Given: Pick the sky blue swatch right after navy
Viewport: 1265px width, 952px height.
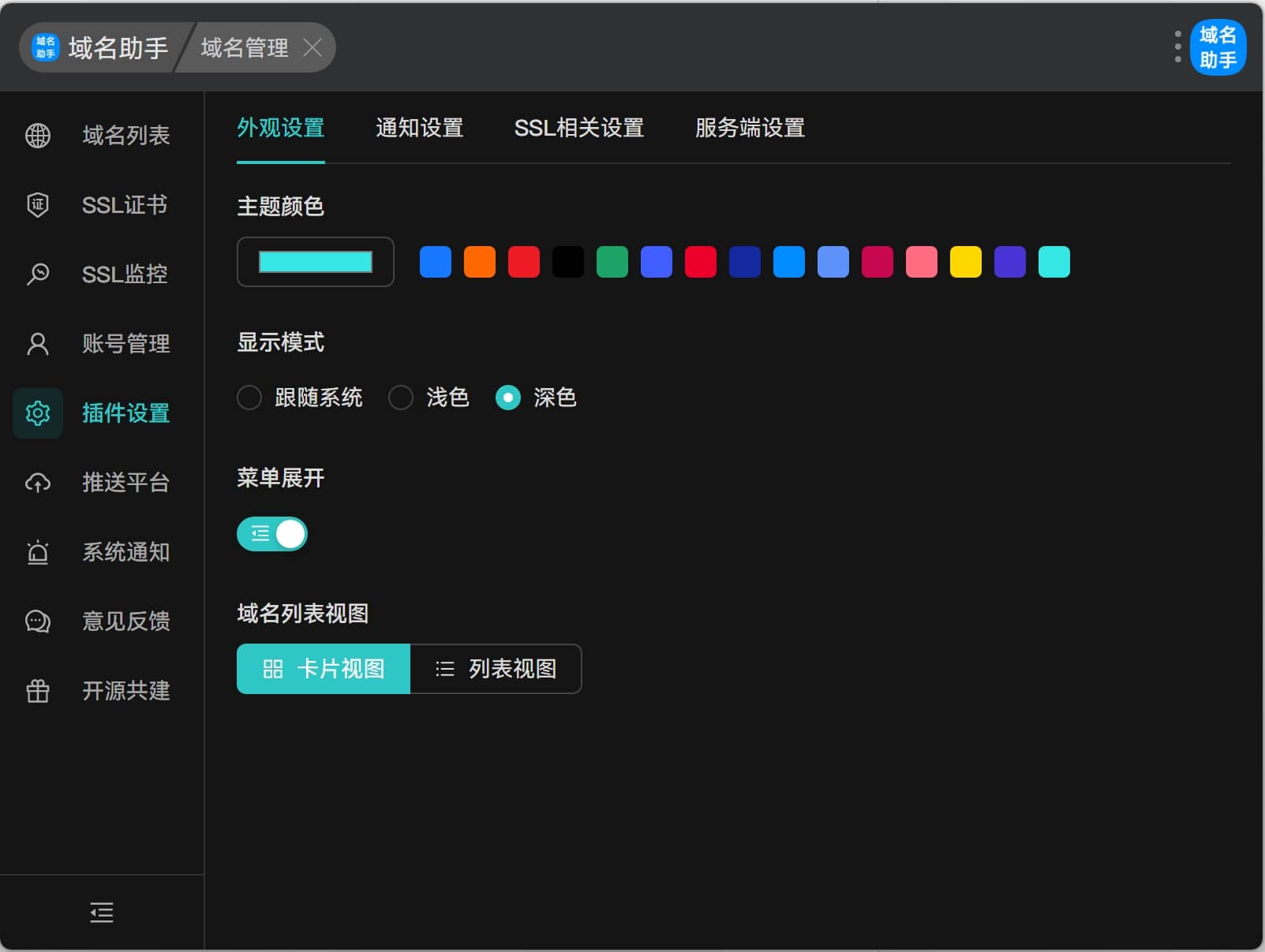Looking at the screenshot, I should [789, 262].
